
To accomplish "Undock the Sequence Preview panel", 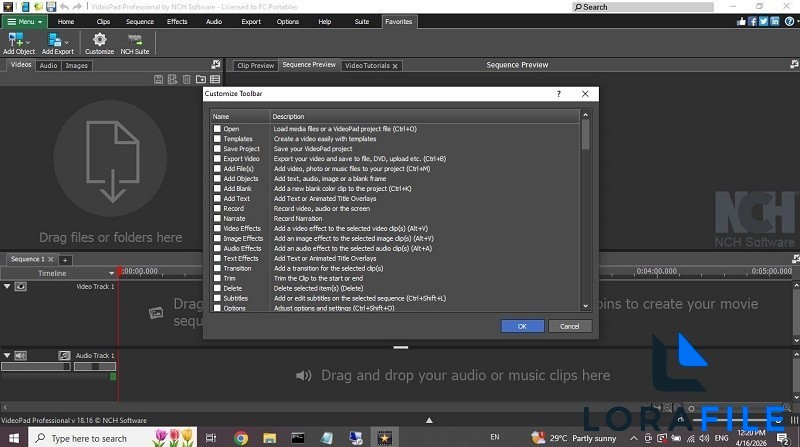I will [x=794, y=64].
